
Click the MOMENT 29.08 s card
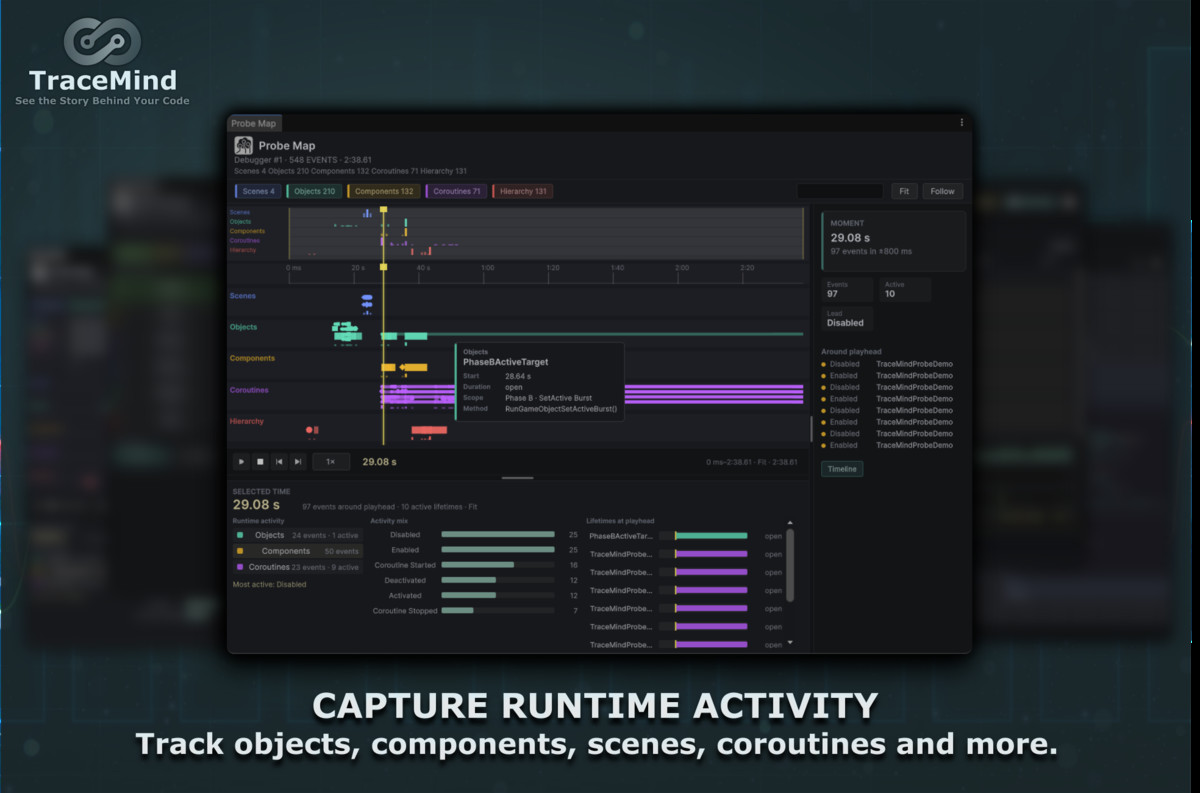tap(893, 240)
